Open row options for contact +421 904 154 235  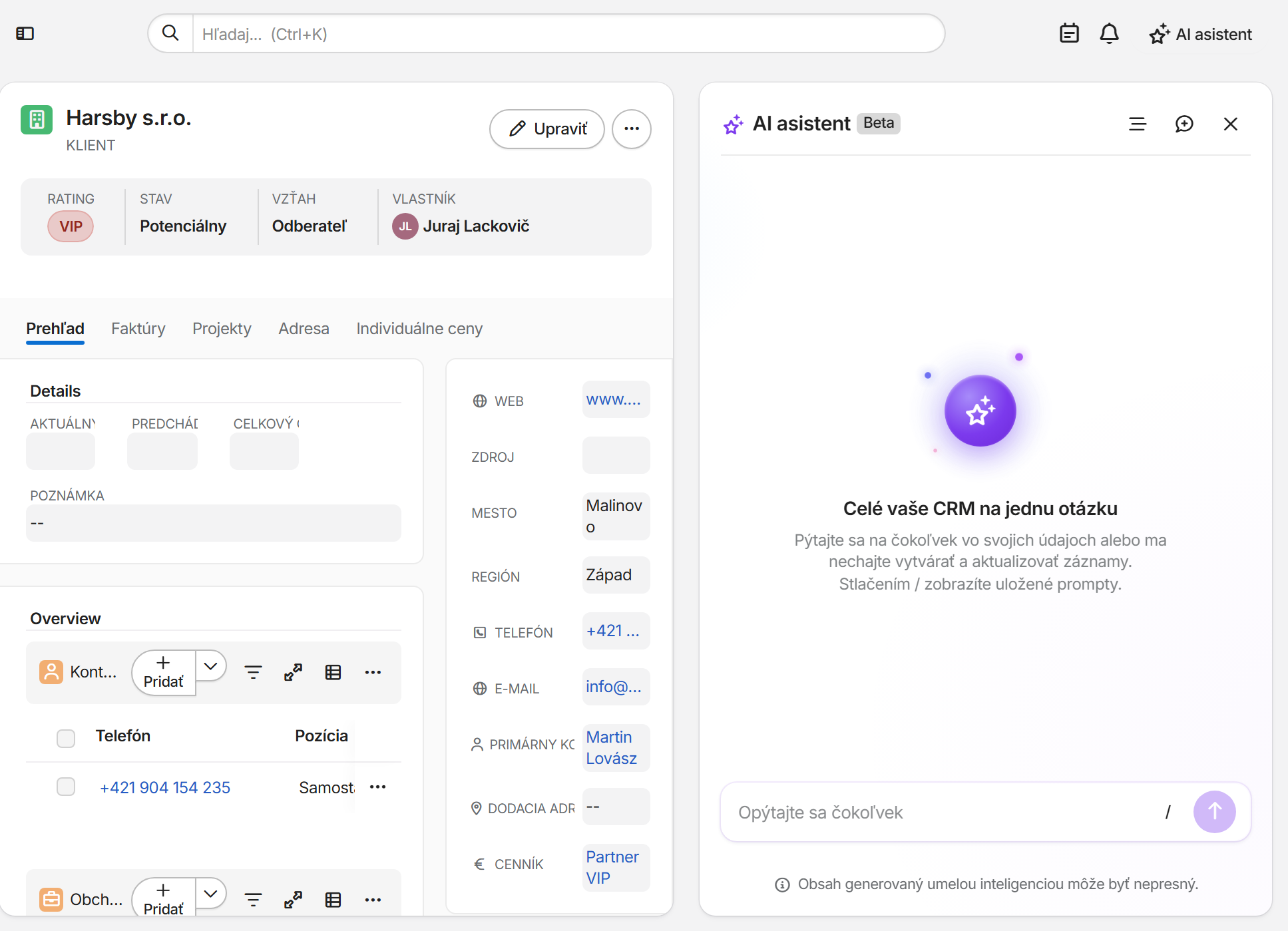(377, 787)
